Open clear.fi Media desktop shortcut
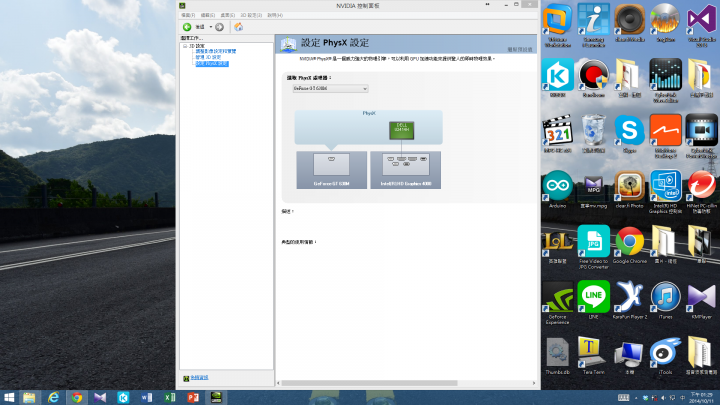This screenshot has width=720, height=405. click(x=630, y=22)
